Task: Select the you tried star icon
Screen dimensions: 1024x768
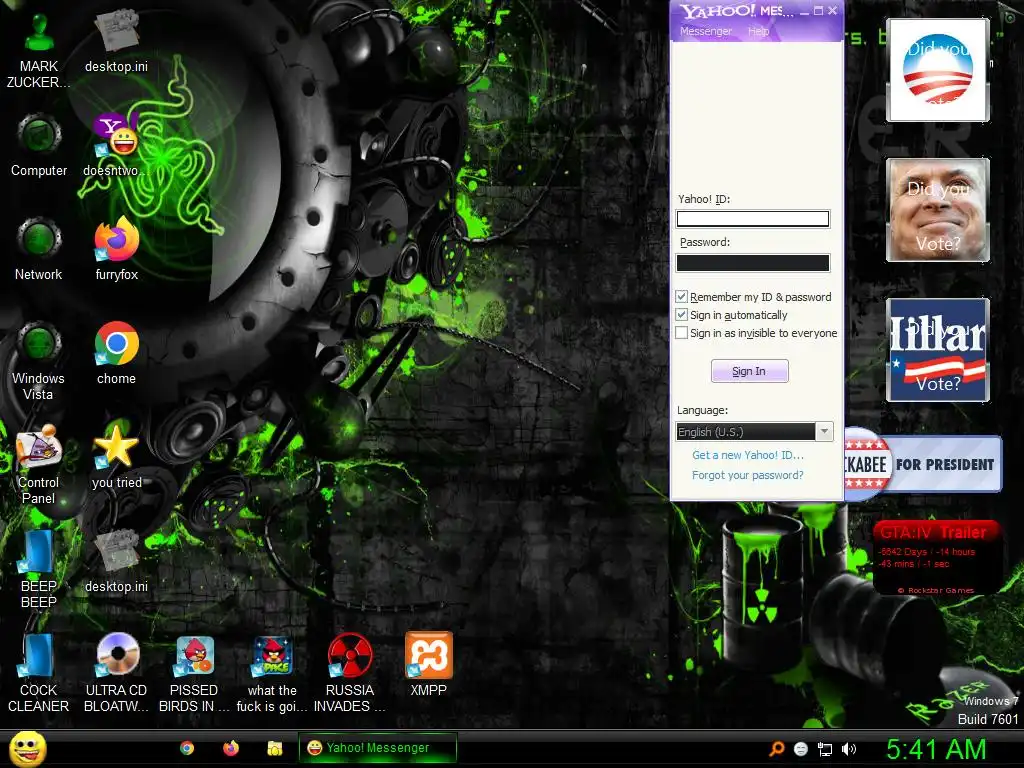Action: pyautogui.click(x=116, y=457)
